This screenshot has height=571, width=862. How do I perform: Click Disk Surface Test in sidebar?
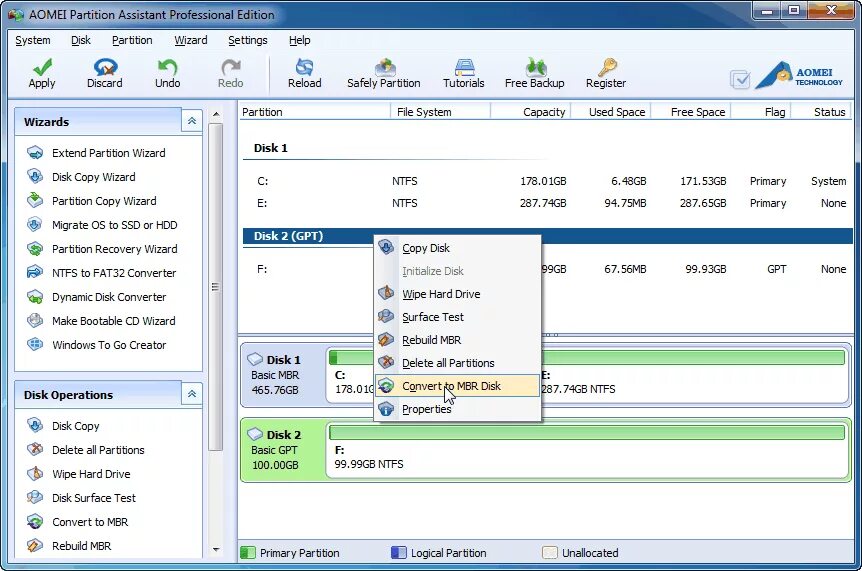(94, 498)
